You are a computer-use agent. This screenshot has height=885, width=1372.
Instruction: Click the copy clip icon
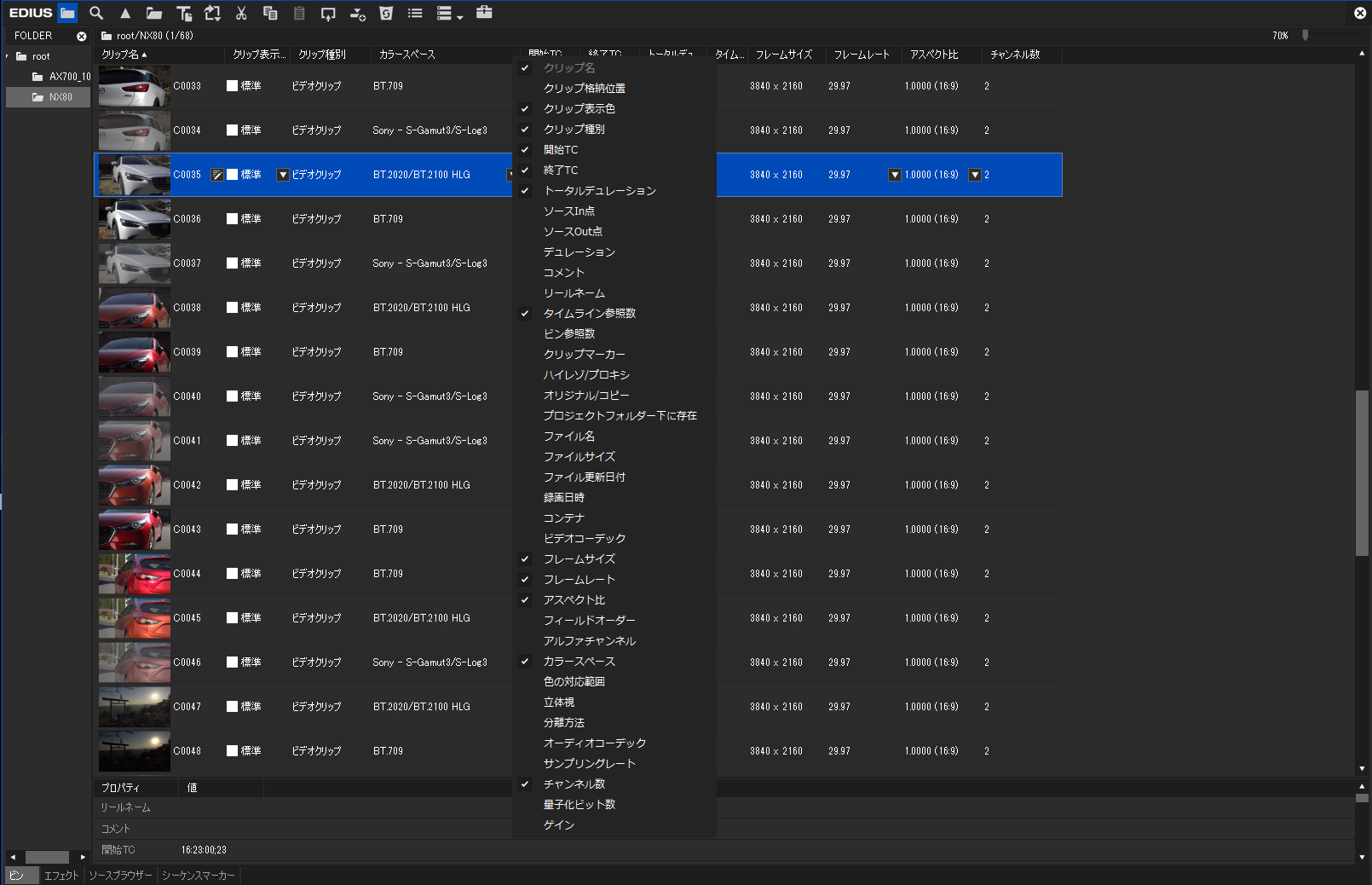(270, 13)
